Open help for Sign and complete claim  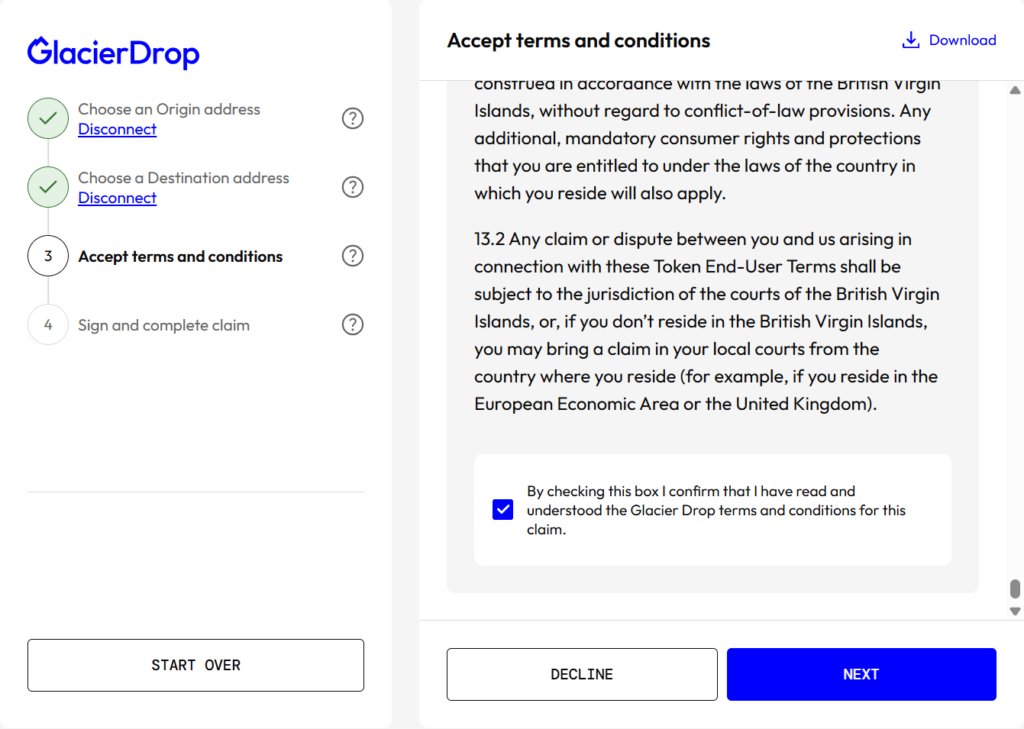[353, 325]
